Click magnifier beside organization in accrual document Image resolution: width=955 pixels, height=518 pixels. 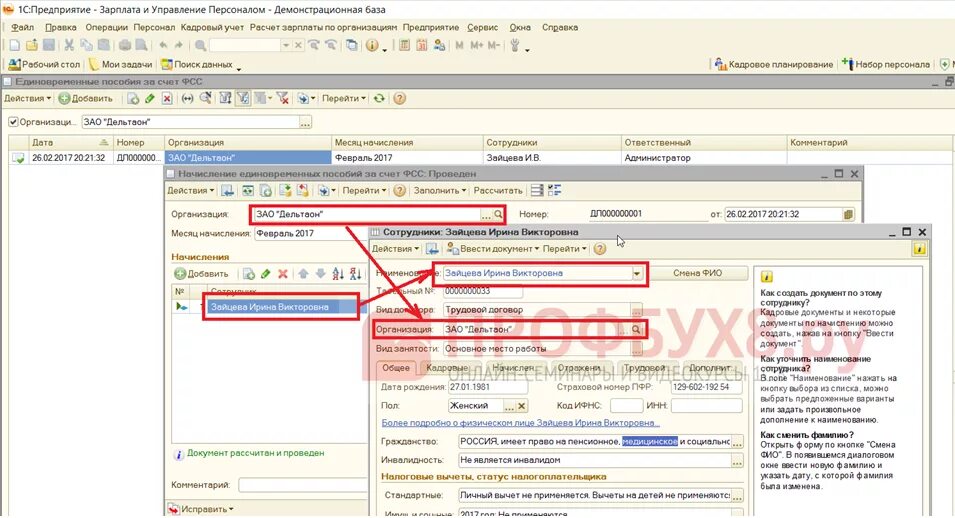click(x=498, y=215)
